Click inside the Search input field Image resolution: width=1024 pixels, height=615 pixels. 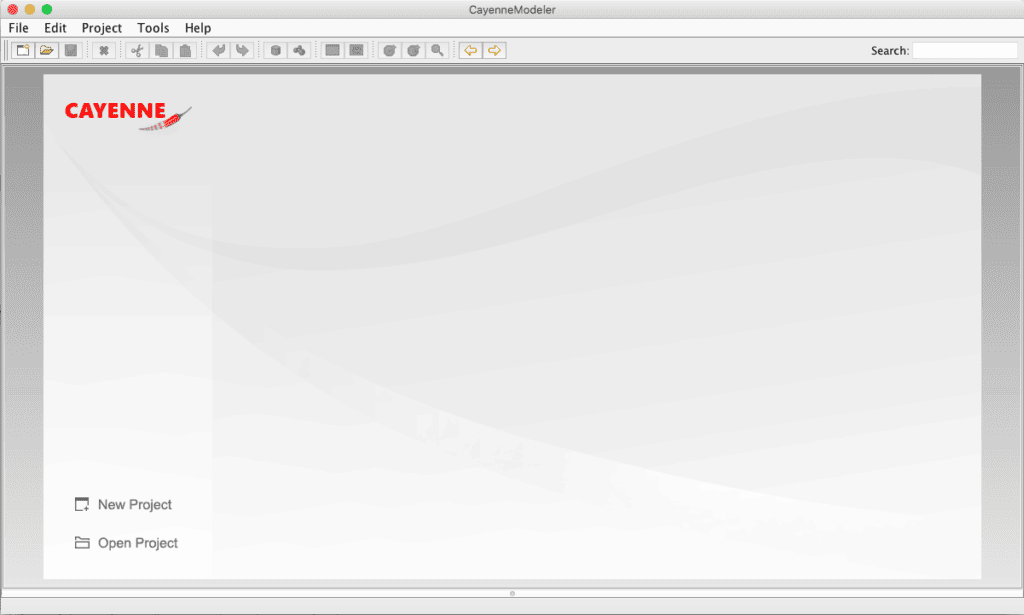(964, 50)
